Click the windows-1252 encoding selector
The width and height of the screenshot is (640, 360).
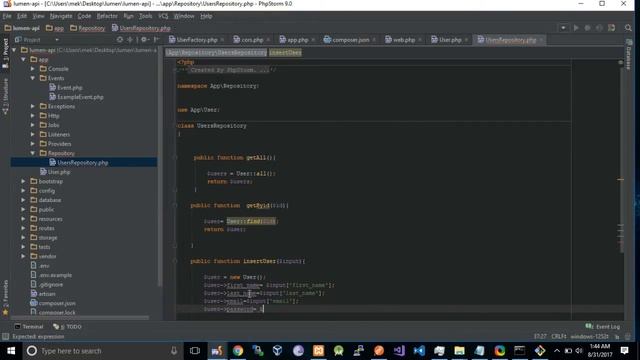(589, 337)
